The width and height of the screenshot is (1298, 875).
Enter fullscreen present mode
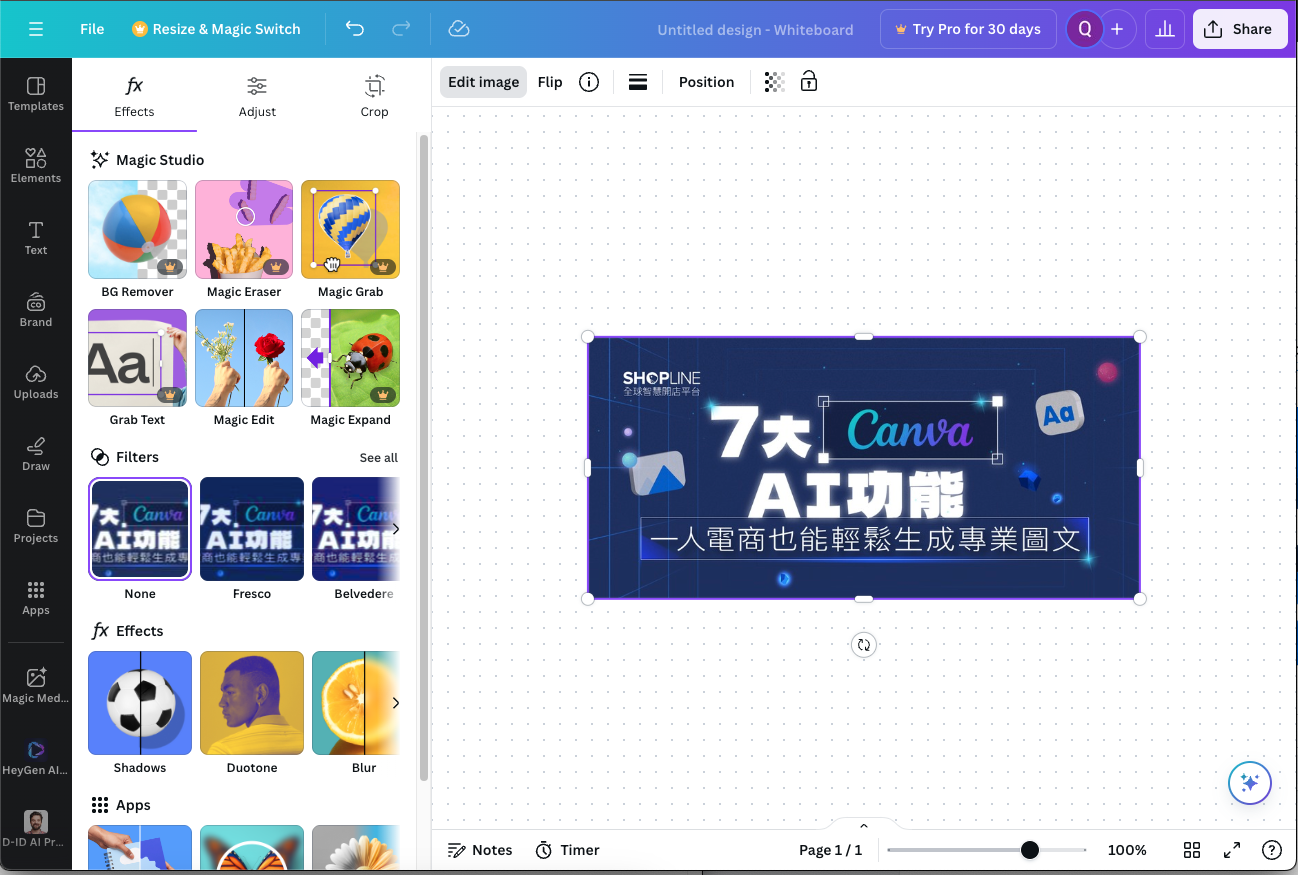pos(1232,850)
